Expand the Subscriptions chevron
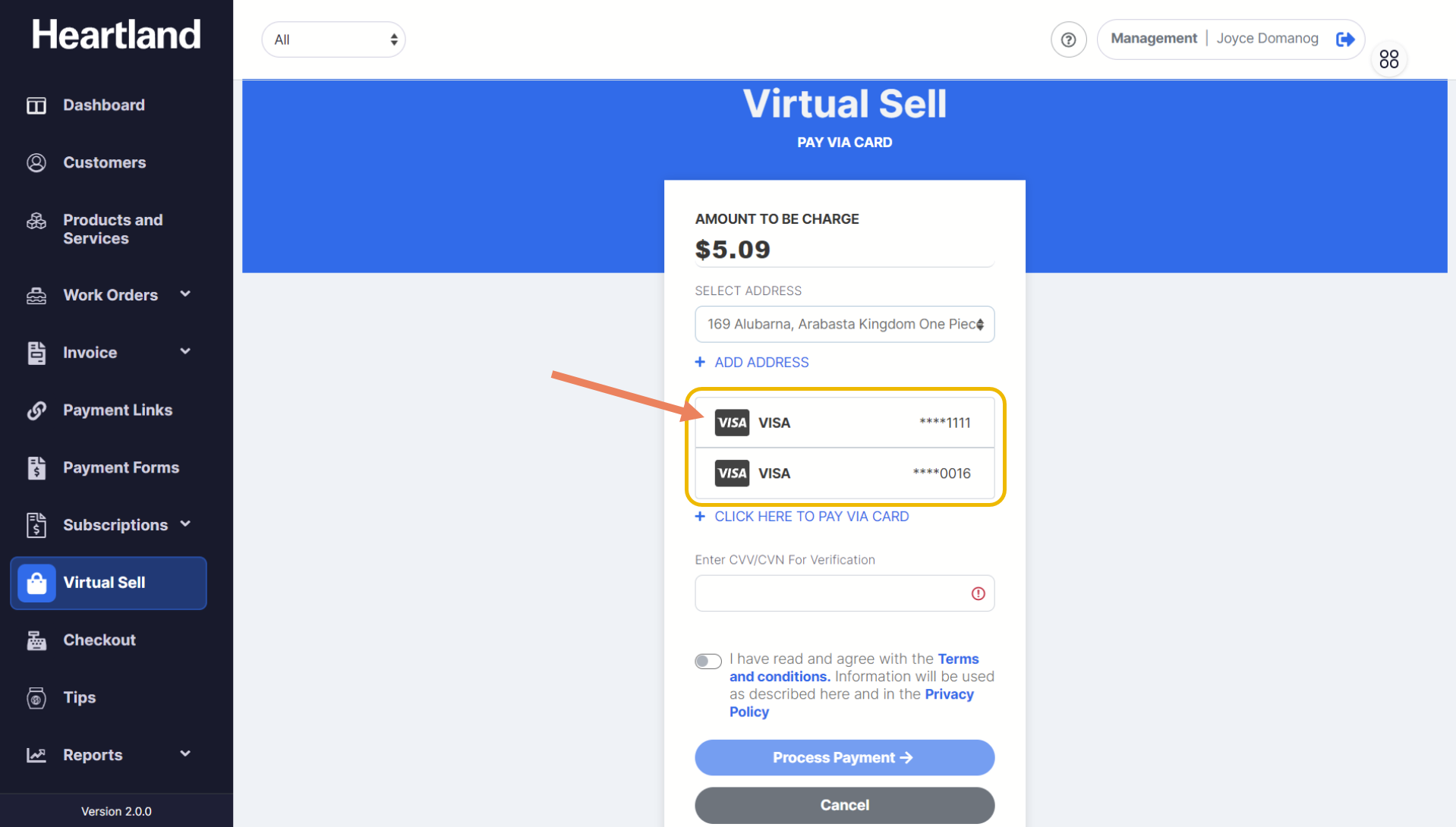Viewport: 1456px width, 827px height. 185,524
